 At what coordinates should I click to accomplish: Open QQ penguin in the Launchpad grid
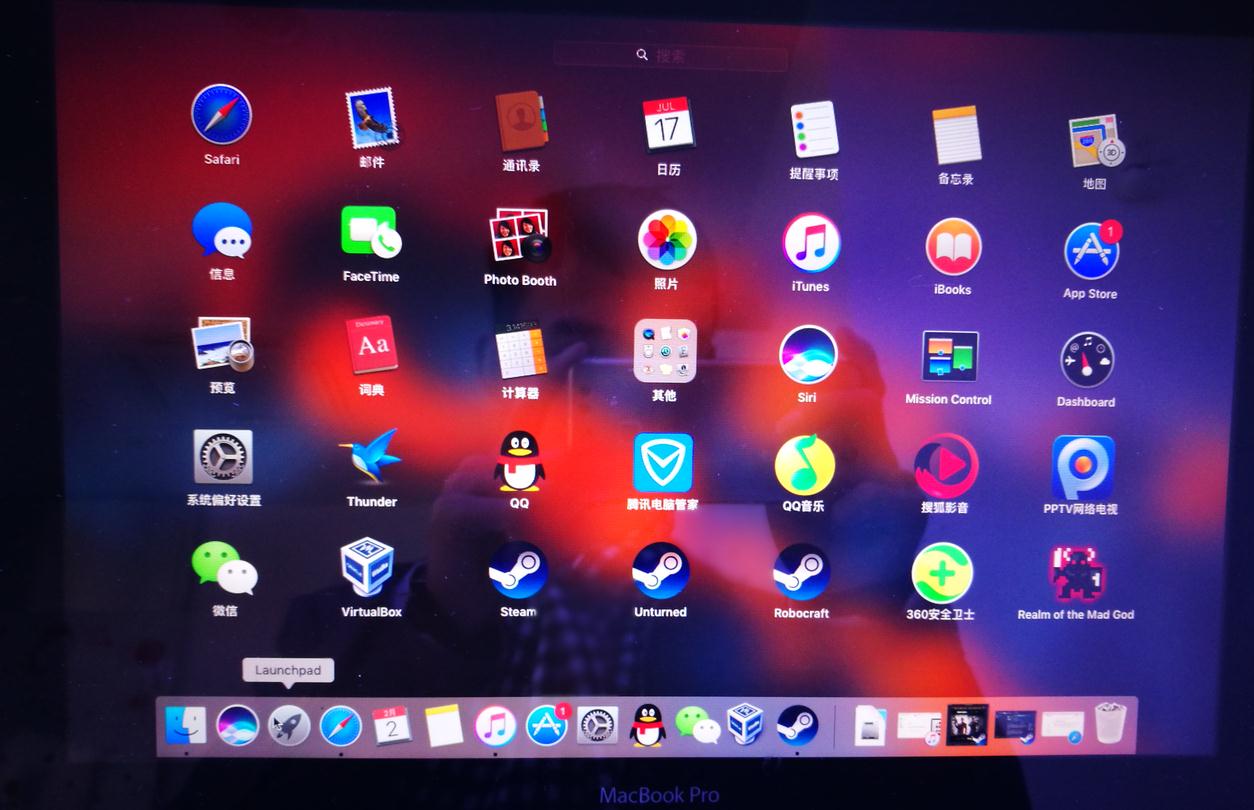coord(520,460)
